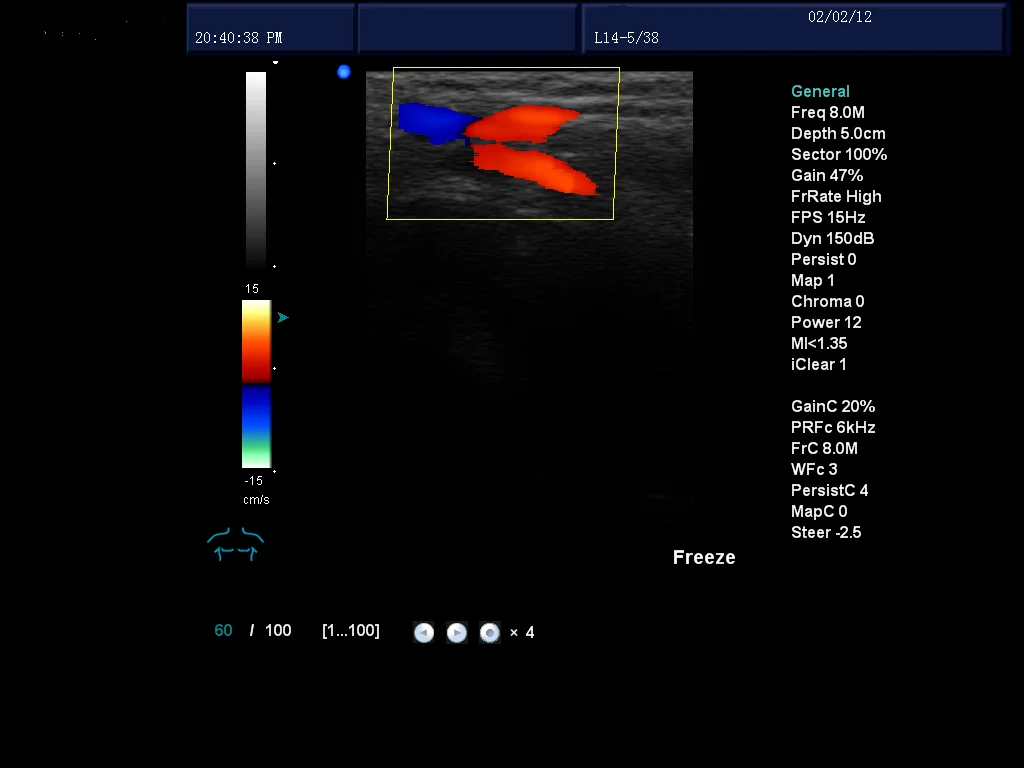
Task: Click the upper red flow region
Action: (x=522, y=123)
